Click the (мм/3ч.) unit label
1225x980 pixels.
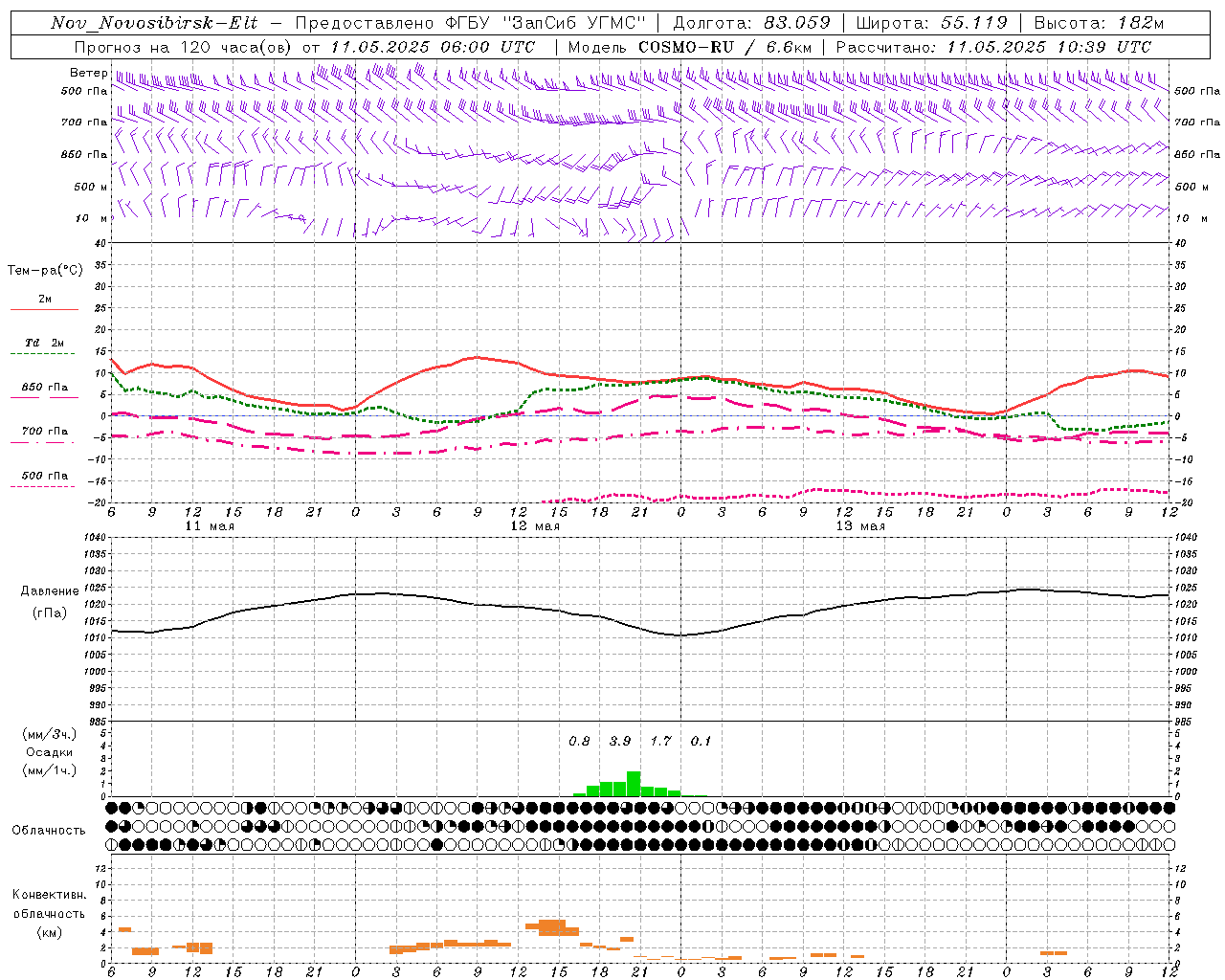coord(50,734)
